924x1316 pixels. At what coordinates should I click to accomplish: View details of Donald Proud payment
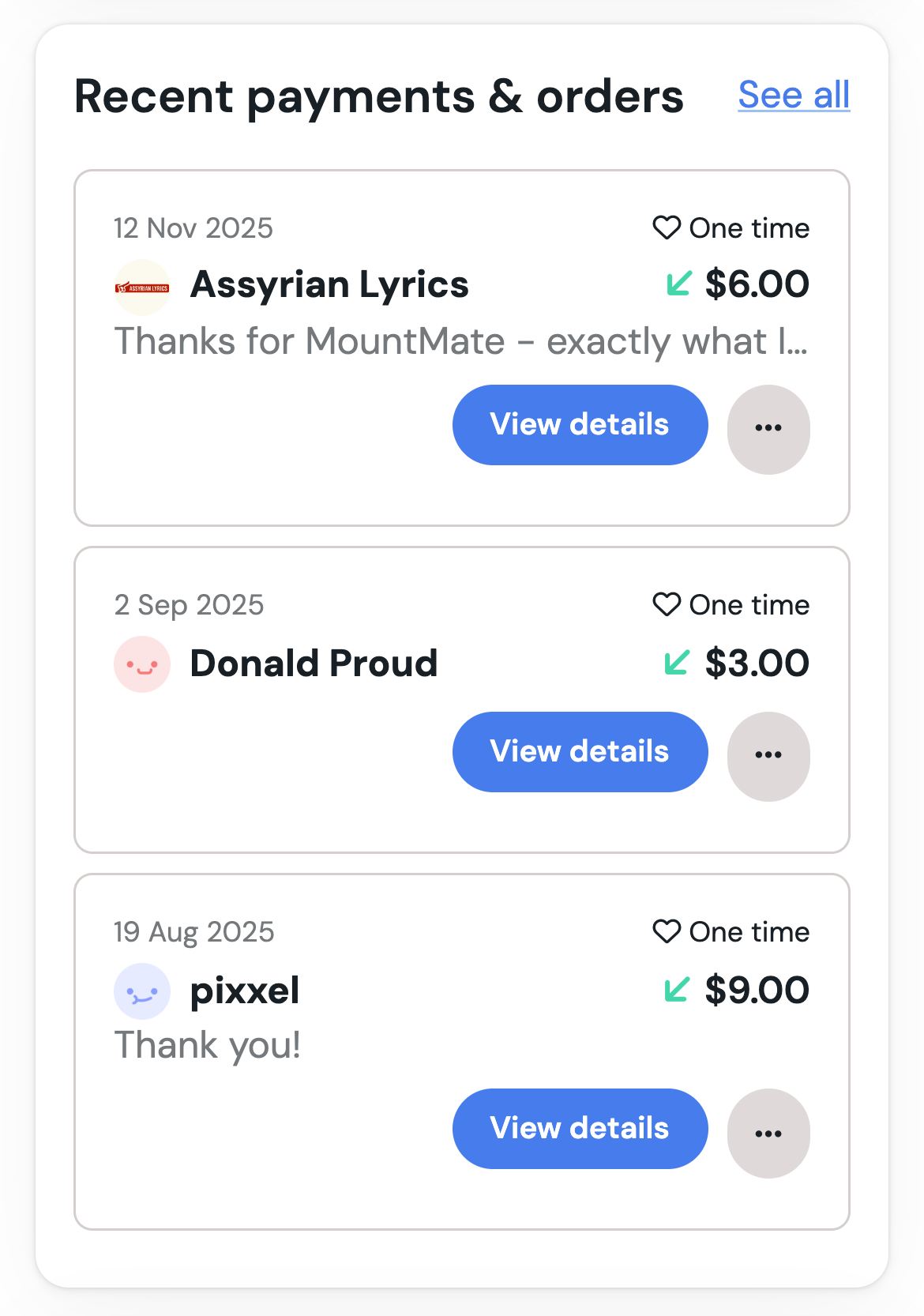click(580, 752)
